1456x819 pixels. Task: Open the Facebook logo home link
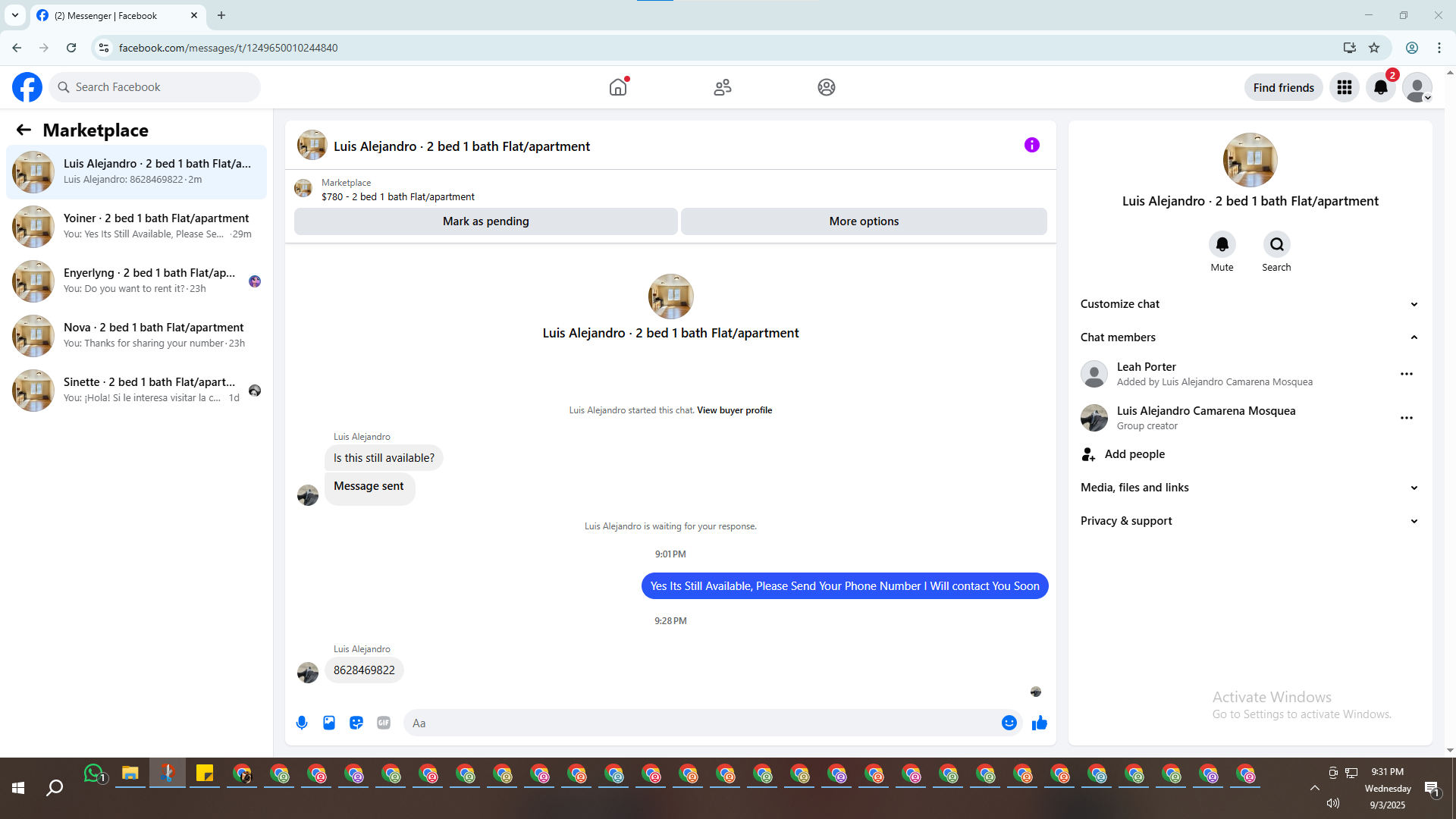tap(27, 87)
